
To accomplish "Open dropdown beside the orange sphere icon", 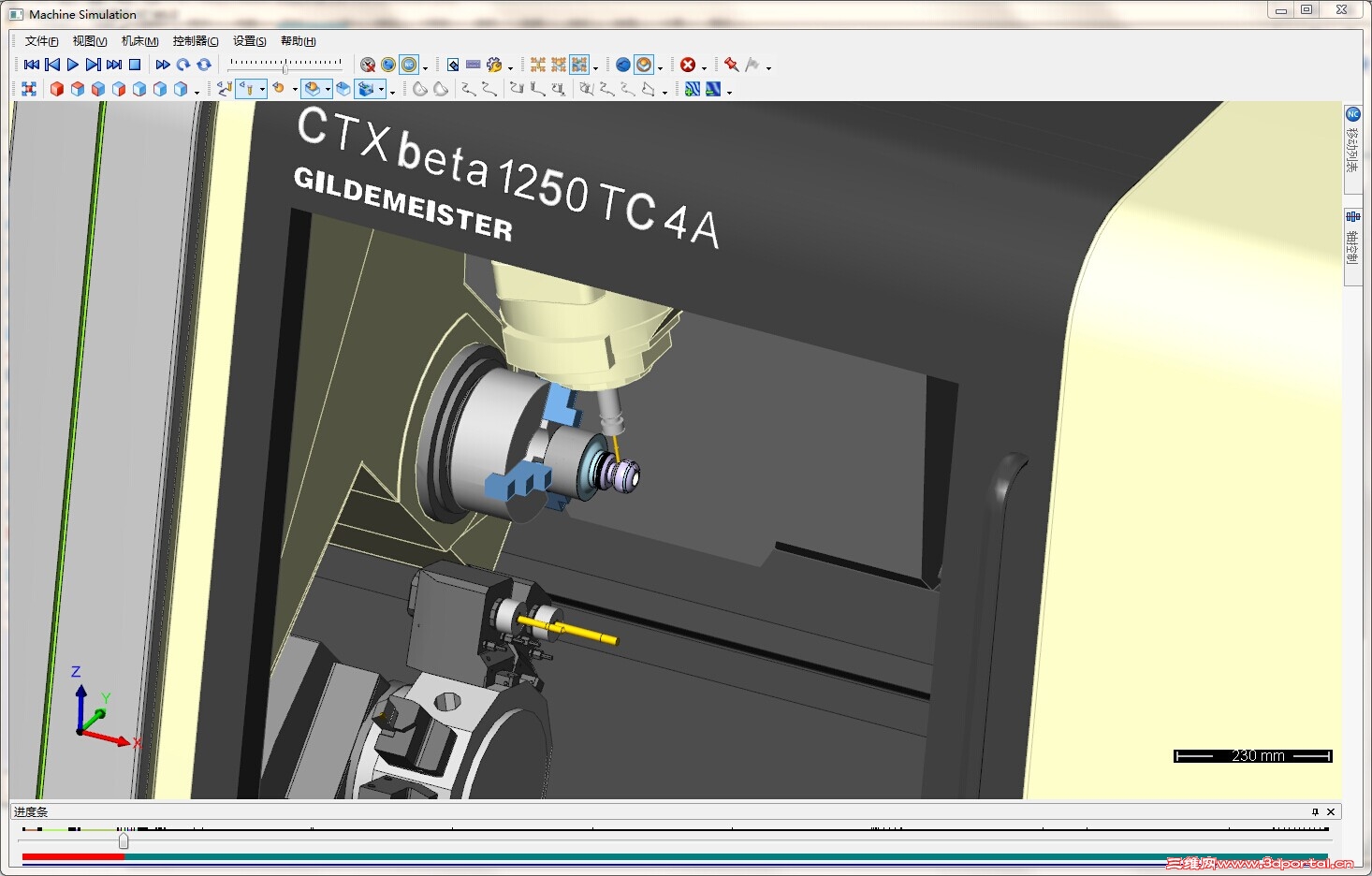I will [660, 66].
